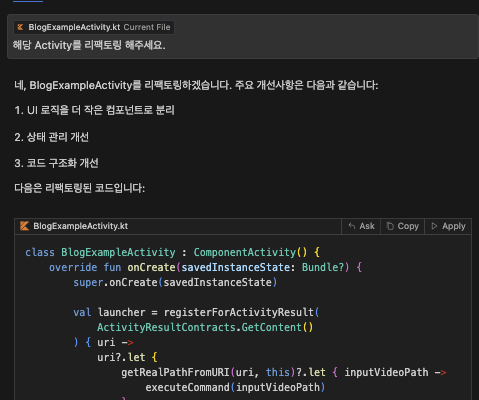Click code line "executeCommand(inputVideoPath)"
This screenshot has width=479, height=400.
[x=235, y=387]
